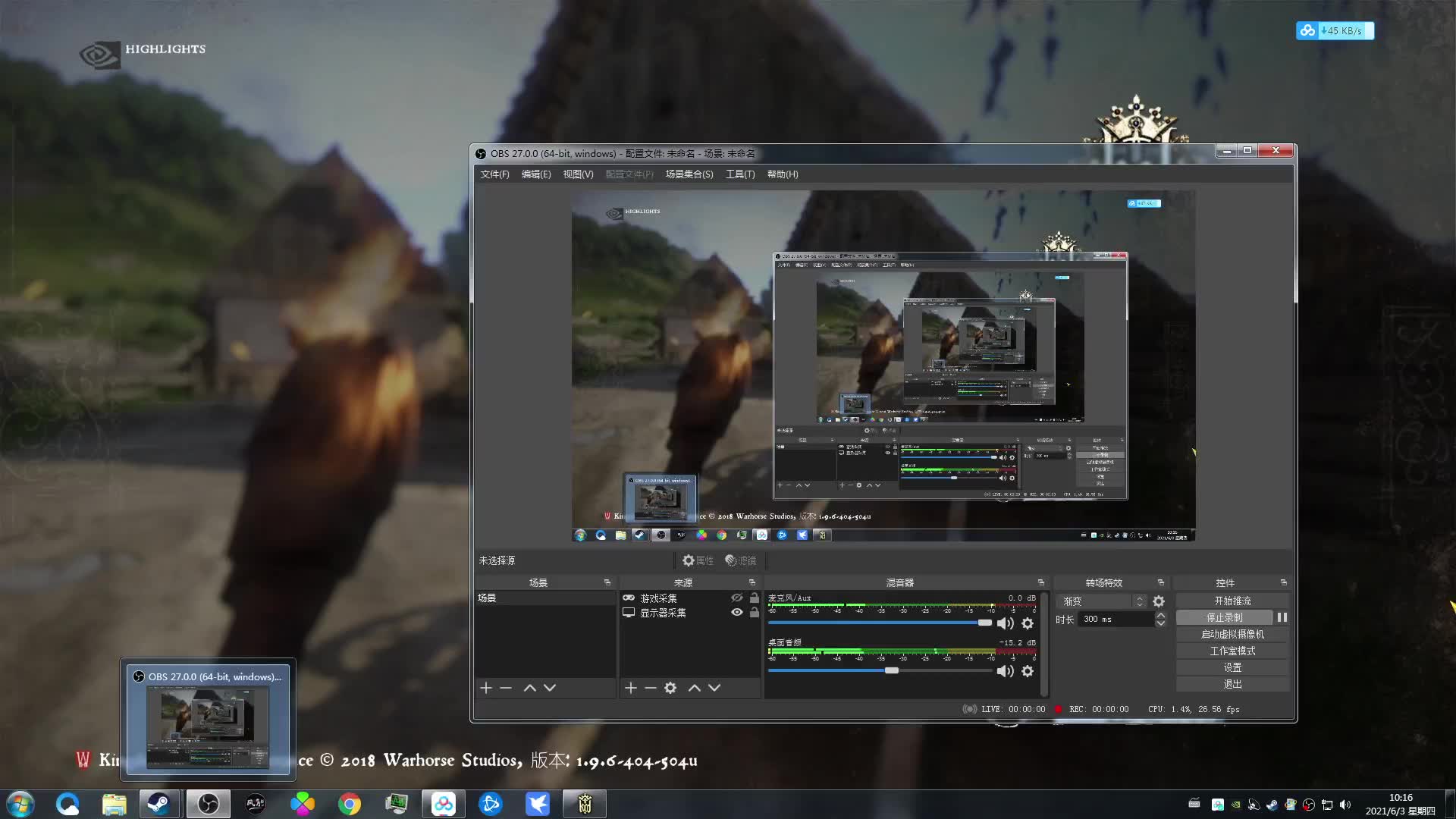Viewport: 1456px width, 819px height.
Task: Click the mixer panel vertical scrollbar
Action: [x=1044, y=644]
